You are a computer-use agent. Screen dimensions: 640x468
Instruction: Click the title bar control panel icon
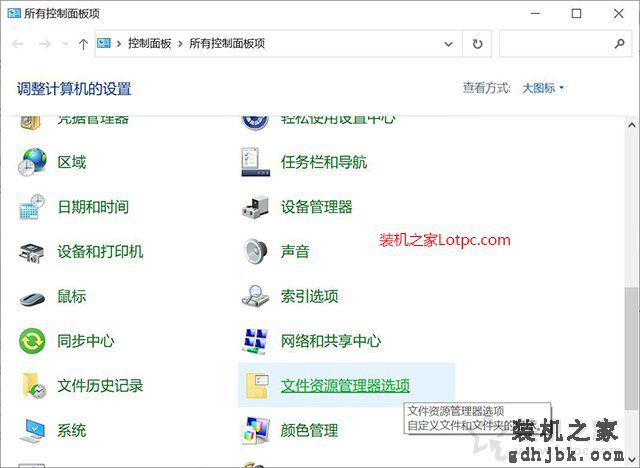click(x=14, y=13)
